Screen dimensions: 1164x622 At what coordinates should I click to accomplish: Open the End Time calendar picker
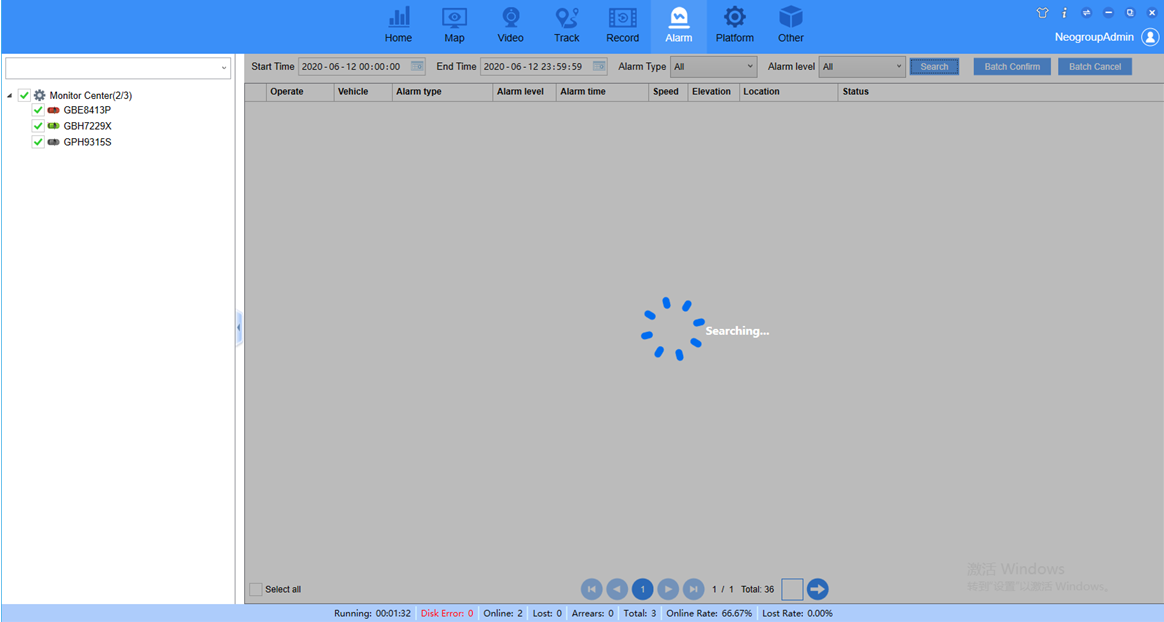pyautogui.click(x=599, y=67)
